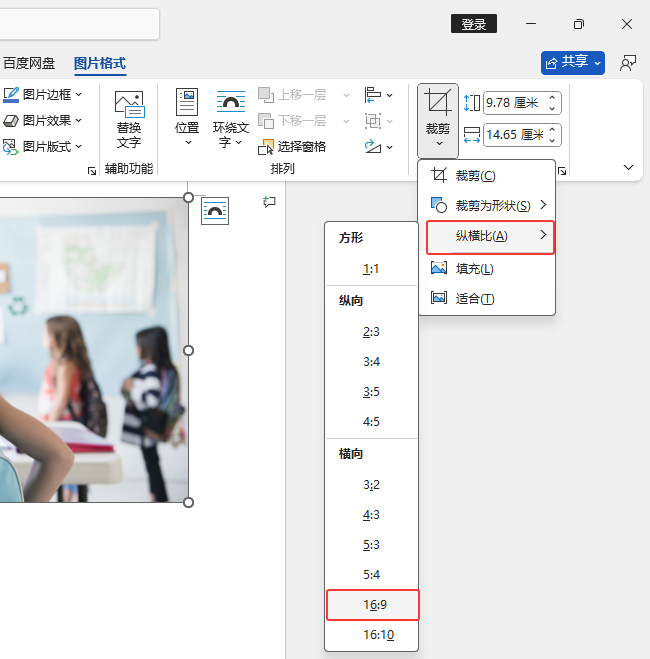Click the picture's top-right resize handle
The width and height of the screenshot is (650, 659).
pos(188,198)
